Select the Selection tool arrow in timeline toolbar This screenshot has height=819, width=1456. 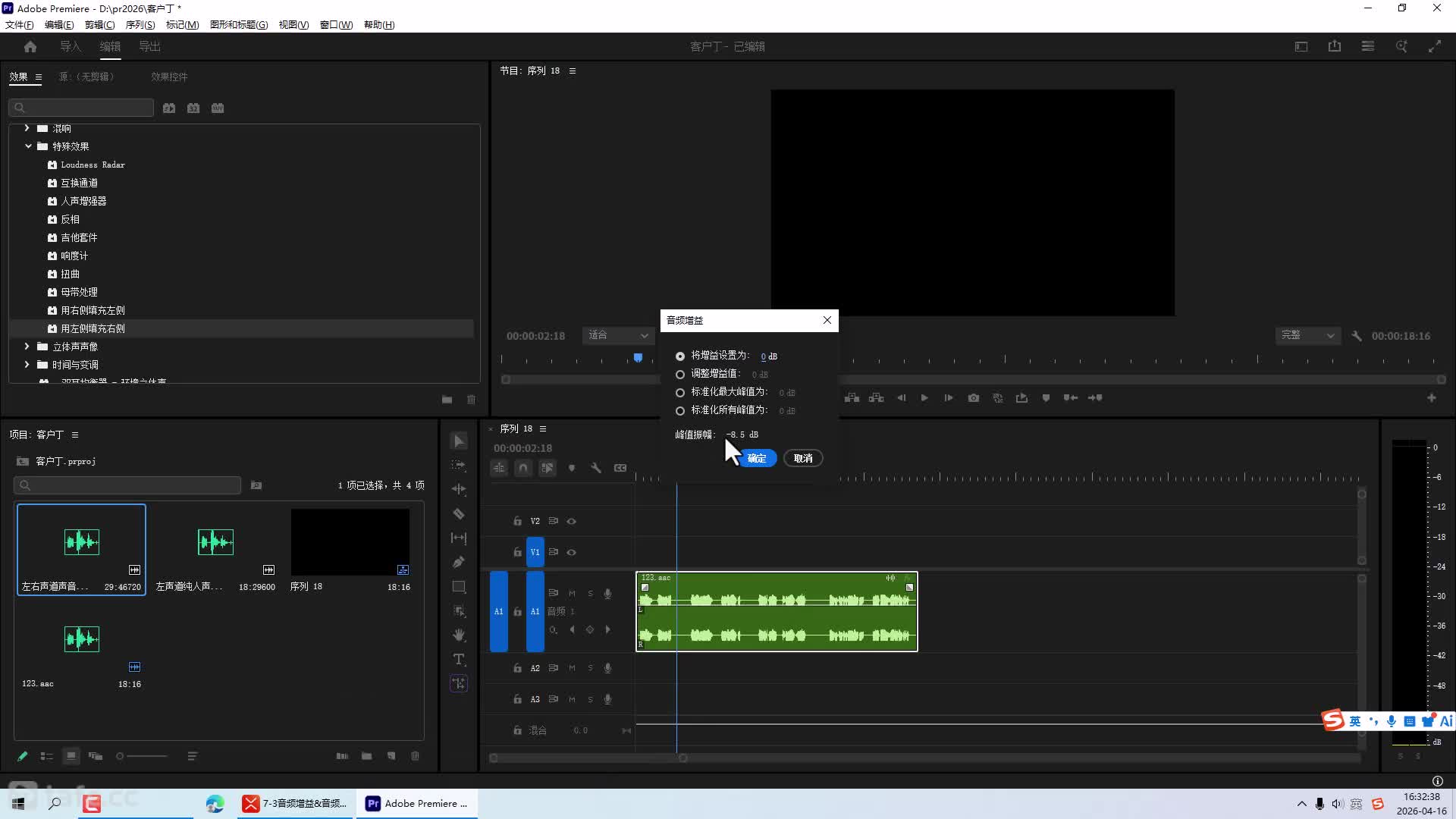click(459, 441)
